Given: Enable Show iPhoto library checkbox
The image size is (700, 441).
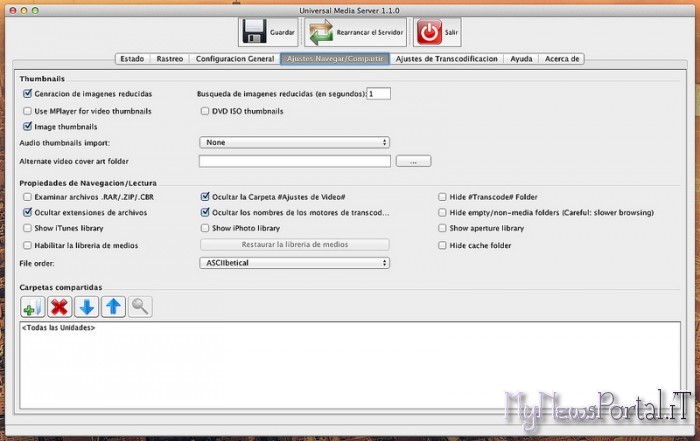Looking at the screenshot, I should click(x=204, y=228).
